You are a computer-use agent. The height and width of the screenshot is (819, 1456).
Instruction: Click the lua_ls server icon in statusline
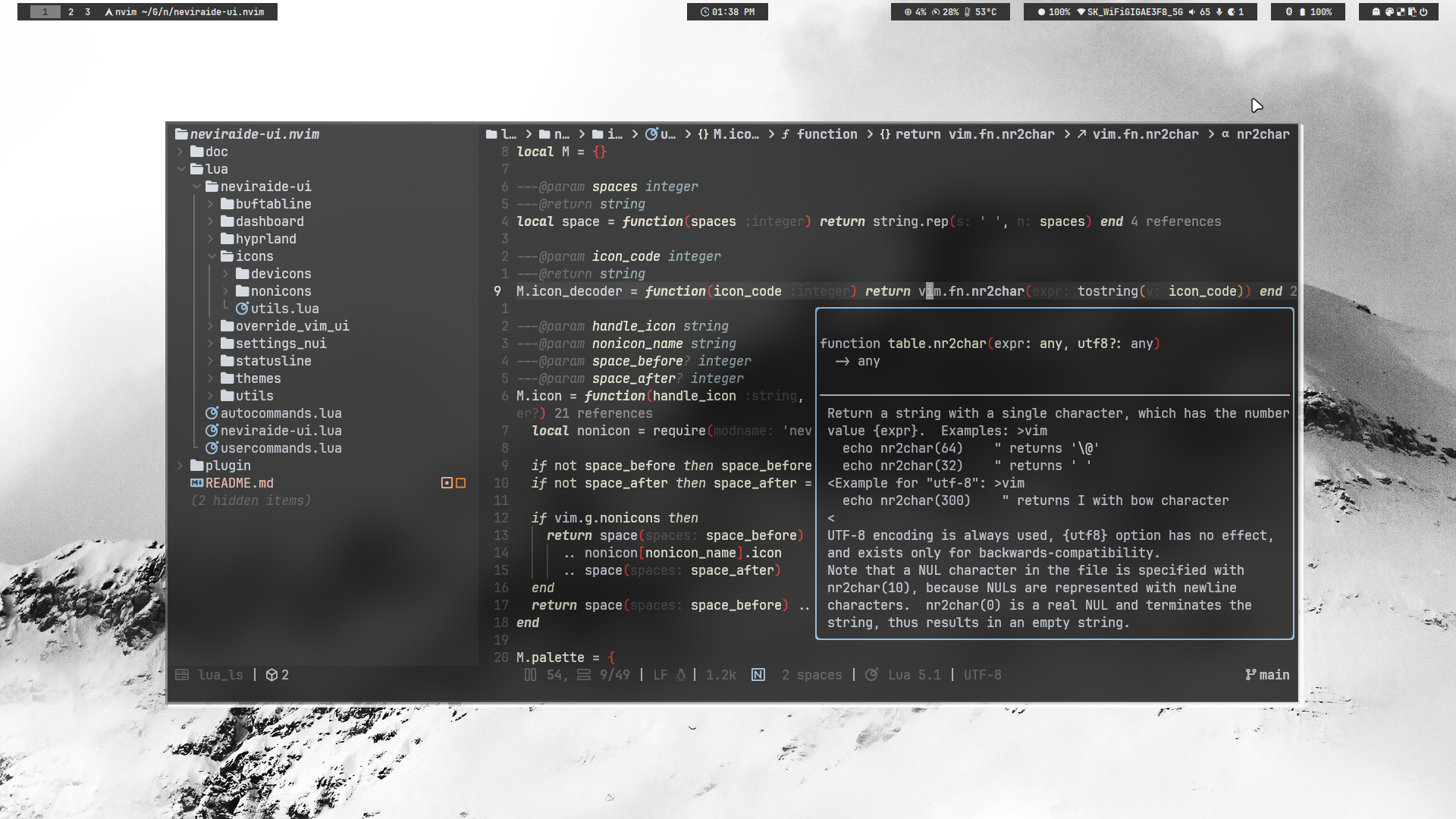pyautogui.click(x=182, y=675)
